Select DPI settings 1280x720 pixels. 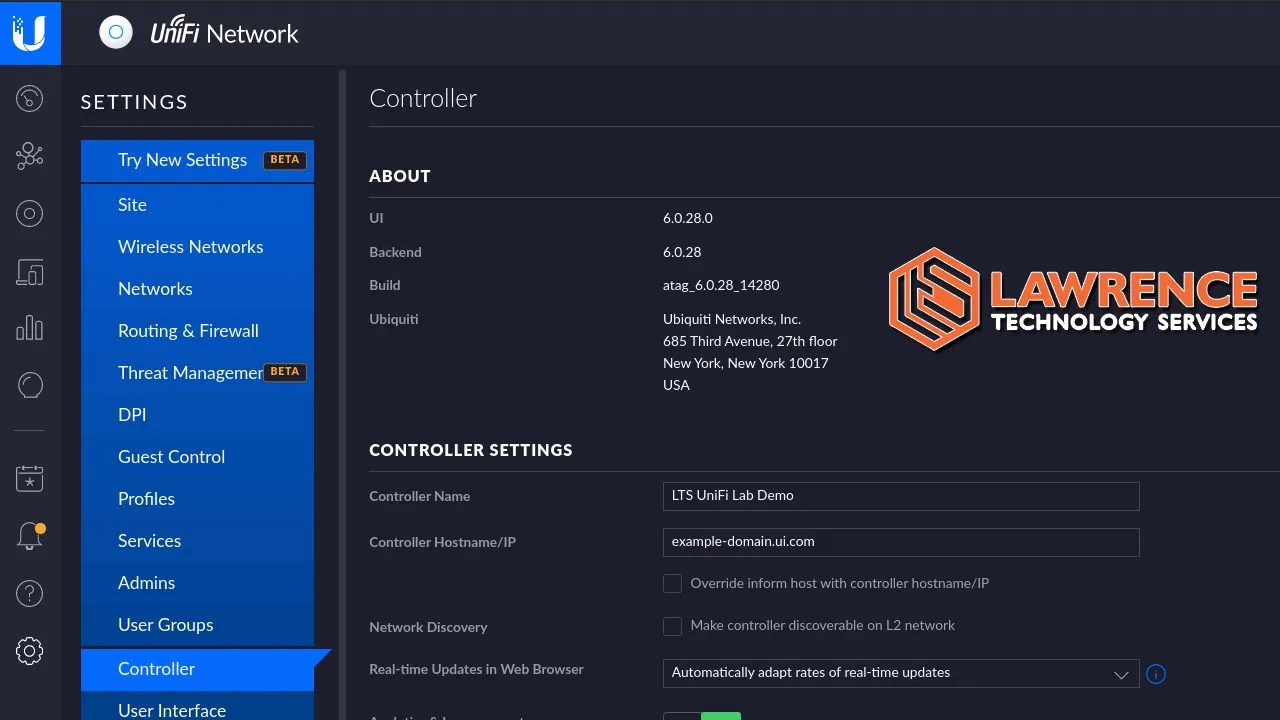coord(197,414)
